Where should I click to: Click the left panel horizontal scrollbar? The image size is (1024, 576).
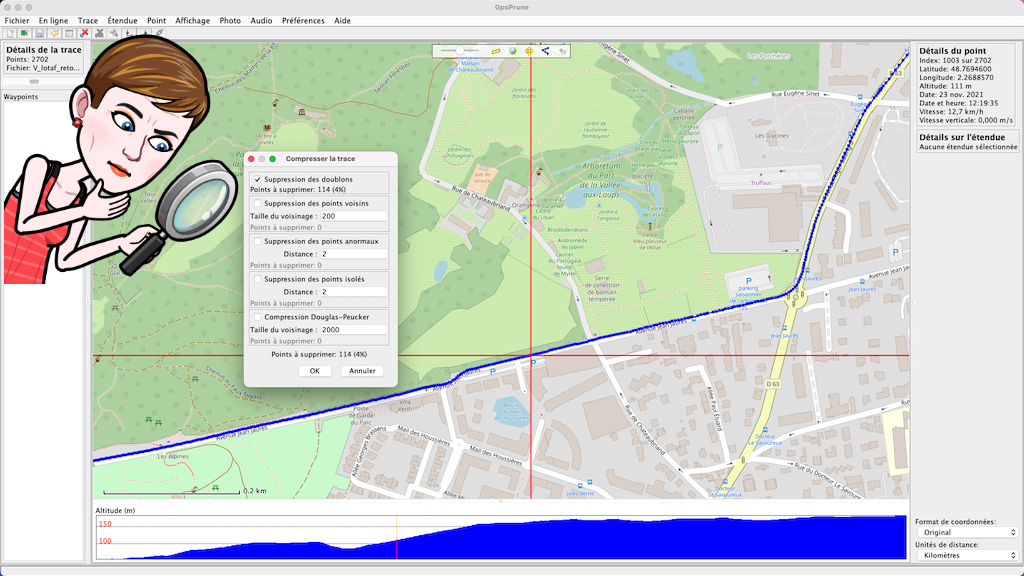tap(34, 82)
